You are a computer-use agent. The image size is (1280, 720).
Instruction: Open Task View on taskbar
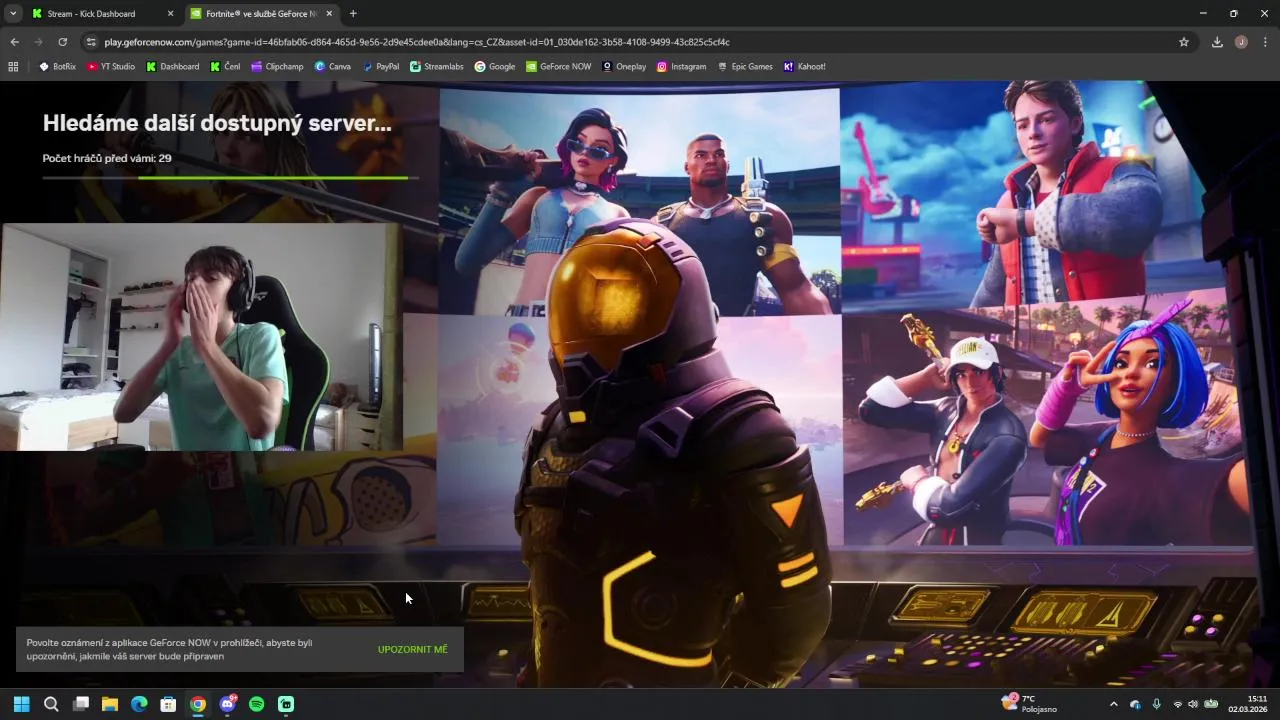pos(81,704)
